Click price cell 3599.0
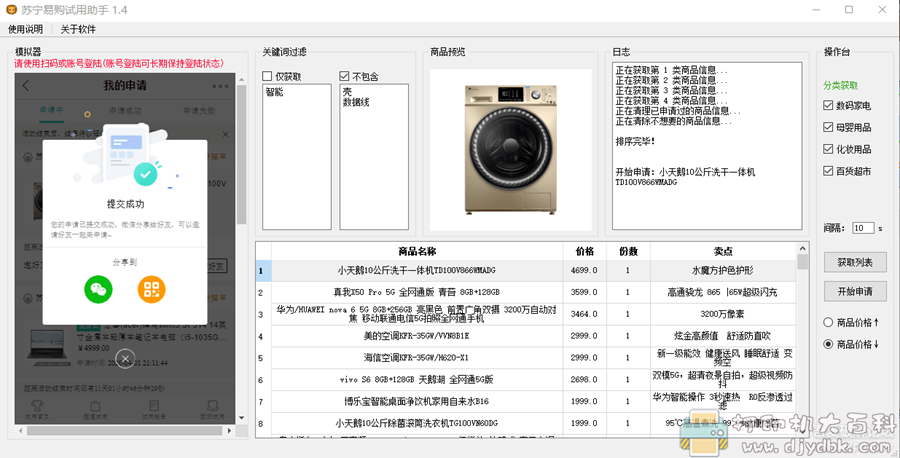This screenshot has height=458, width=900. point(584,292)
